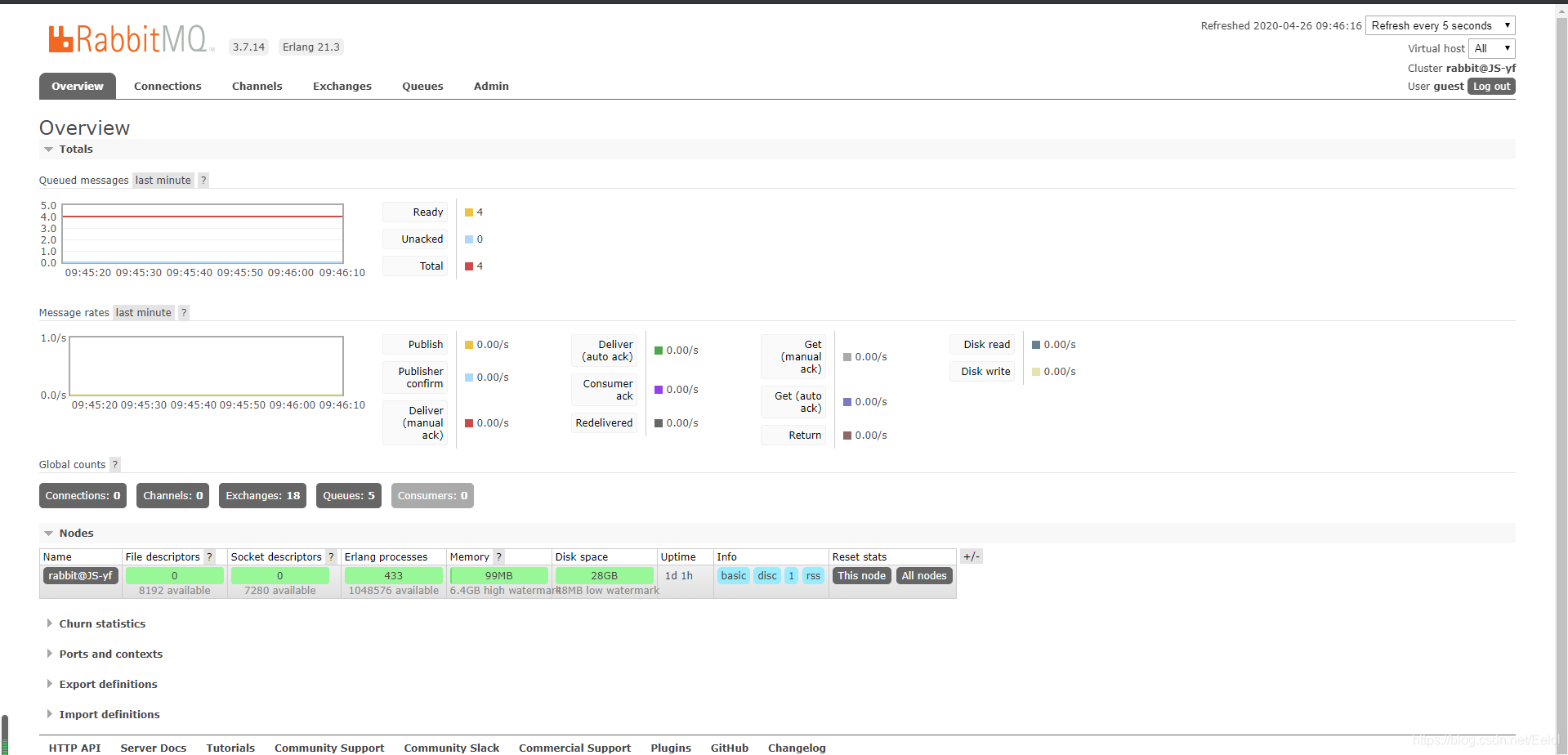Open the Tutorials footer link

pyautogui.click(x=230, y=748)
